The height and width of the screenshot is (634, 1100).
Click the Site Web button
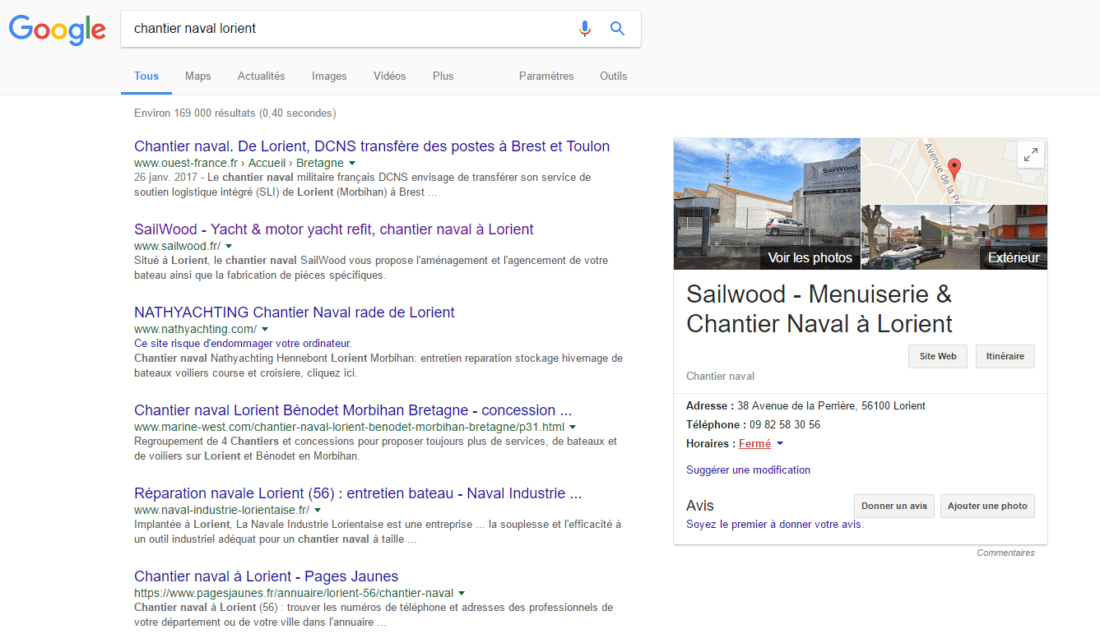coord(937,356)
